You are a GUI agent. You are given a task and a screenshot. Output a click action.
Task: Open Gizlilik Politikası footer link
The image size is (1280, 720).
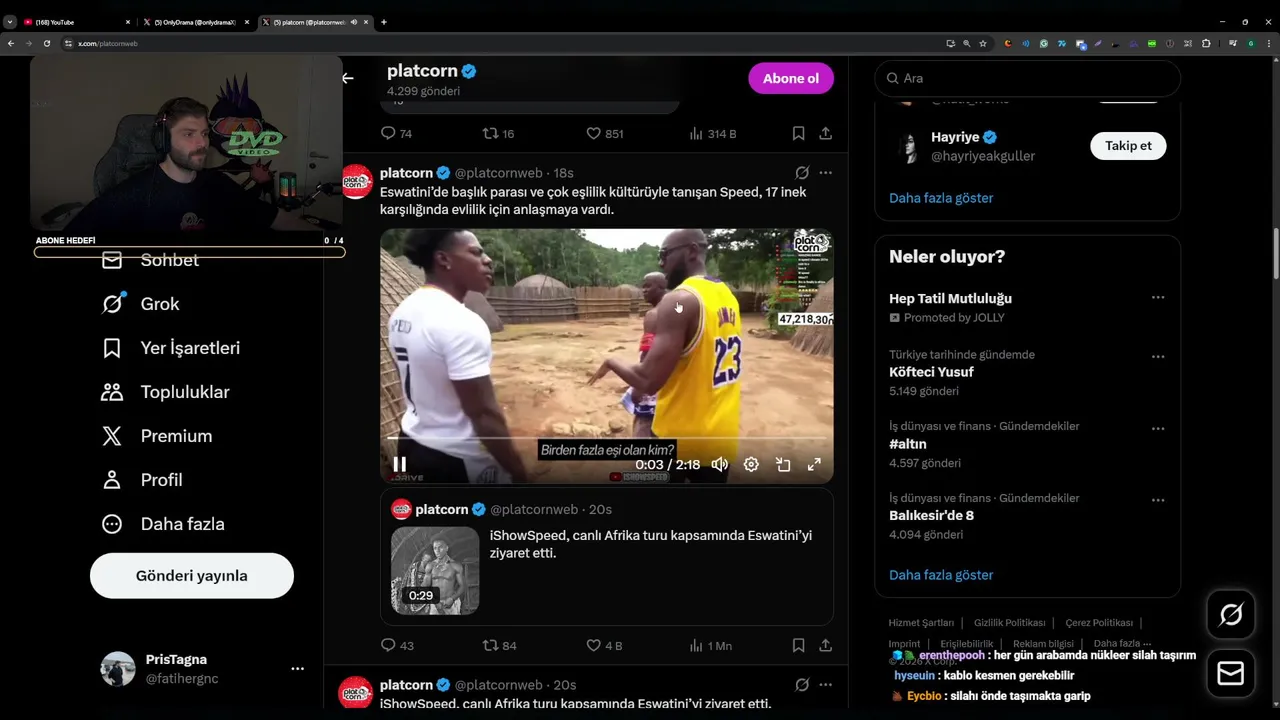pyautogui.click(x=1009, y=623)
